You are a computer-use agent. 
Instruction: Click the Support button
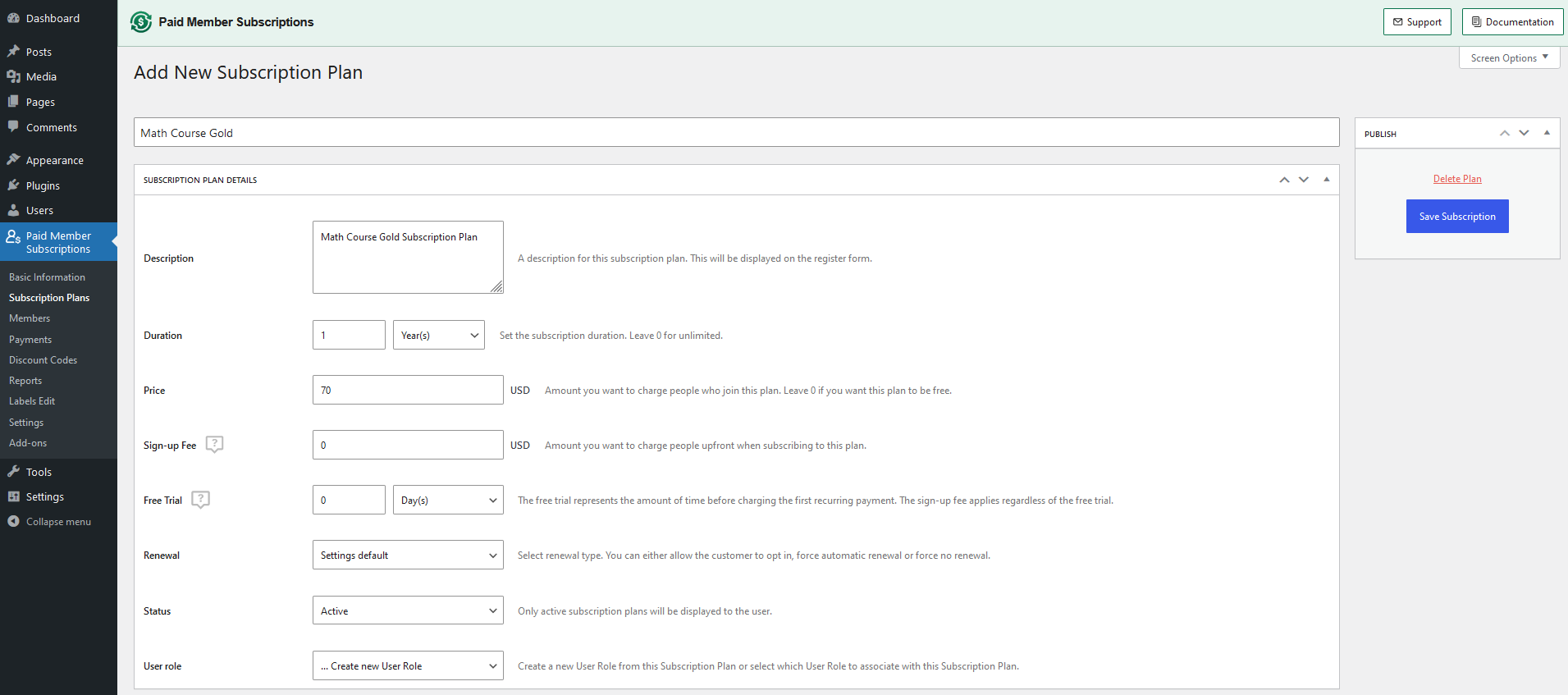point(1417,22)
